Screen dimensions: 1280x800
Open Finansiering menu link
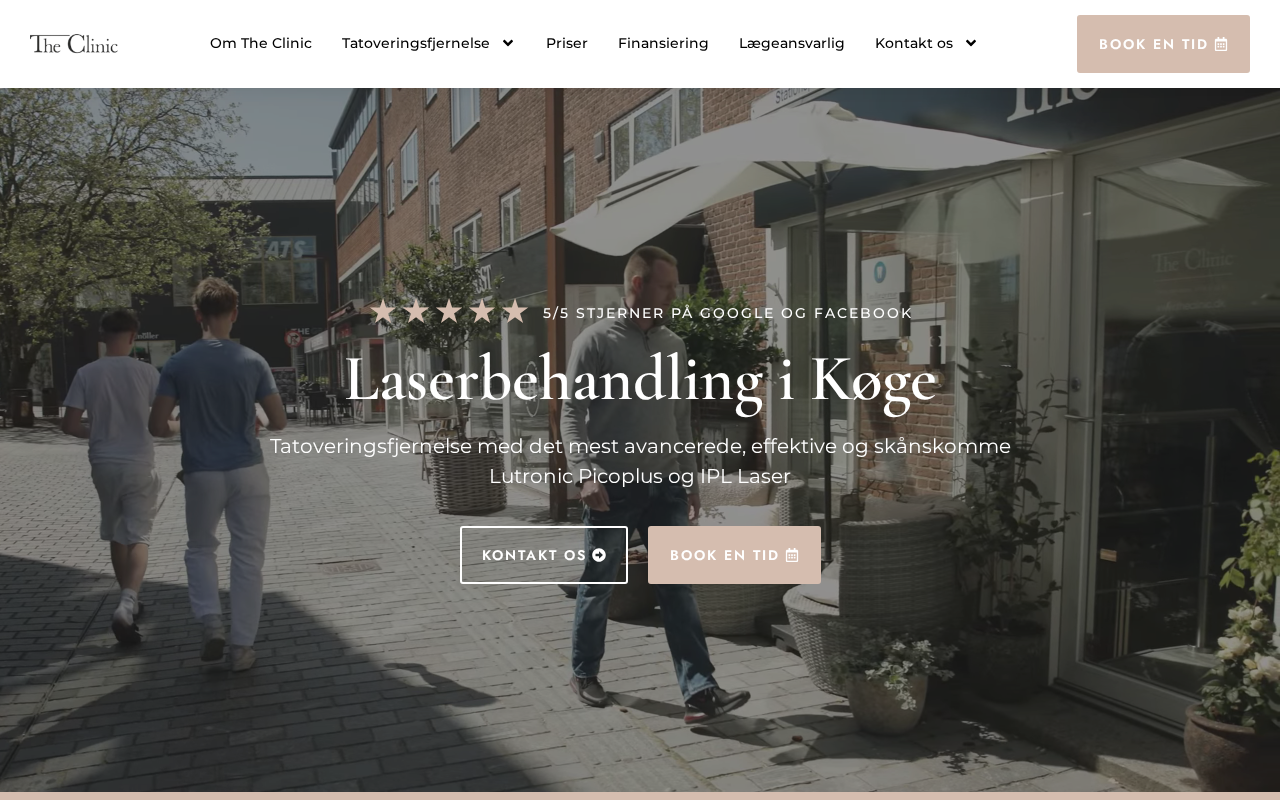pos(663,43)
